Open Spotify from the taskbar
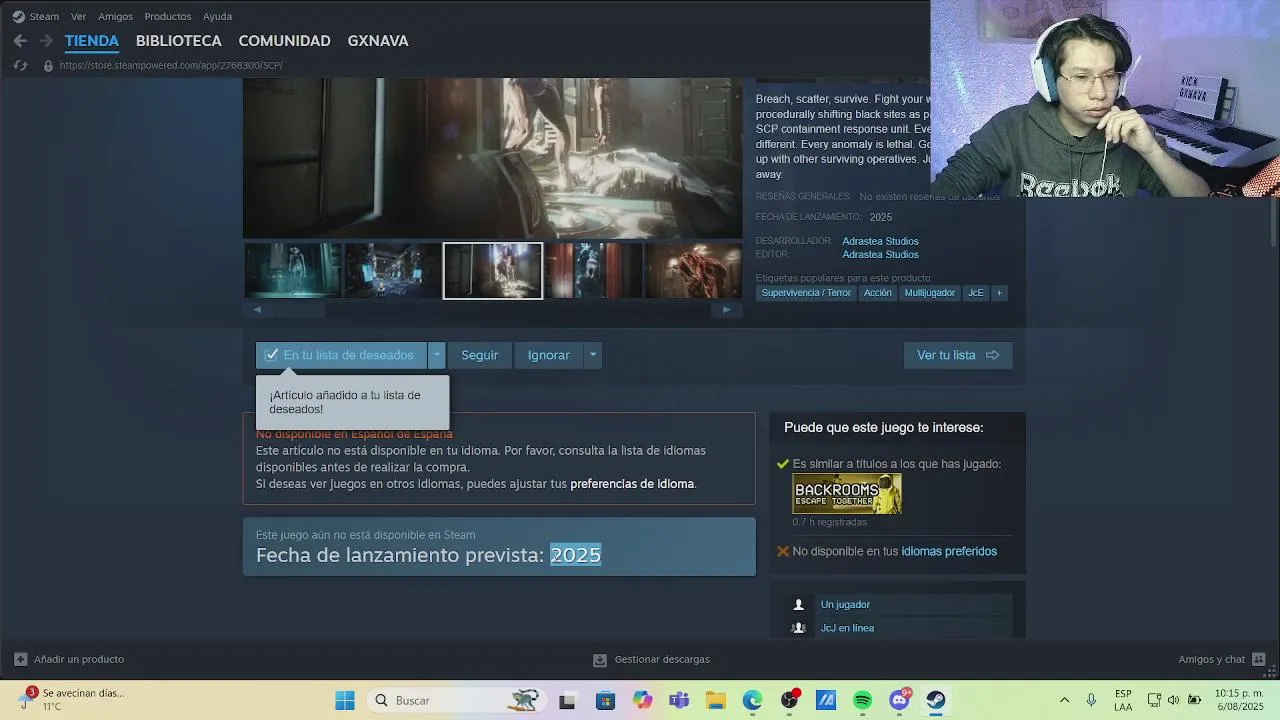 pos(862,700)
